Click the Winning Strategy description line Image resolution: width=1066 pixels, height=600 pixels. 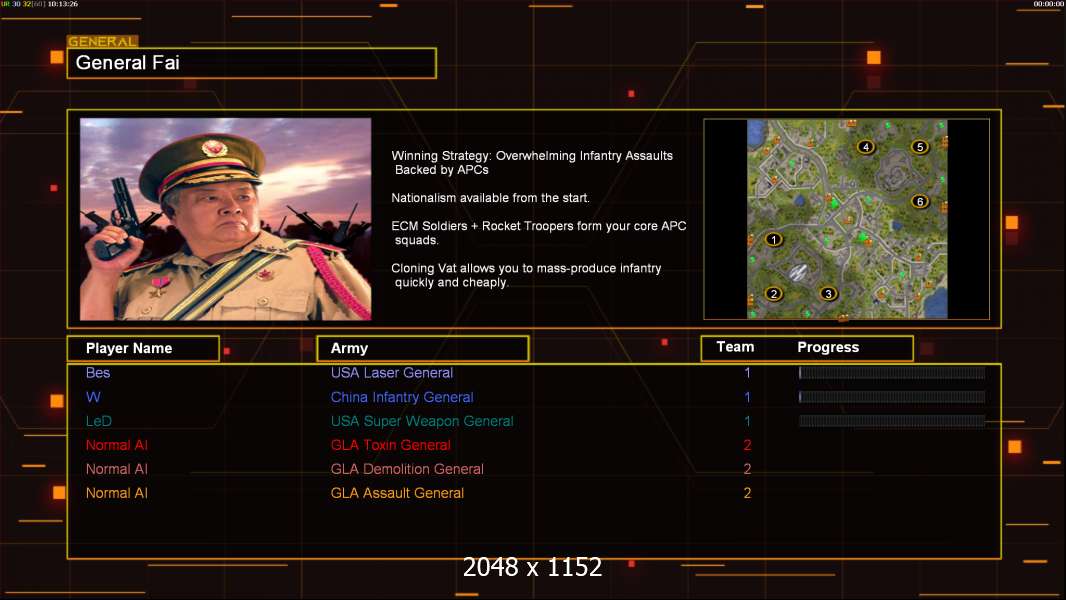pos(532,162)
